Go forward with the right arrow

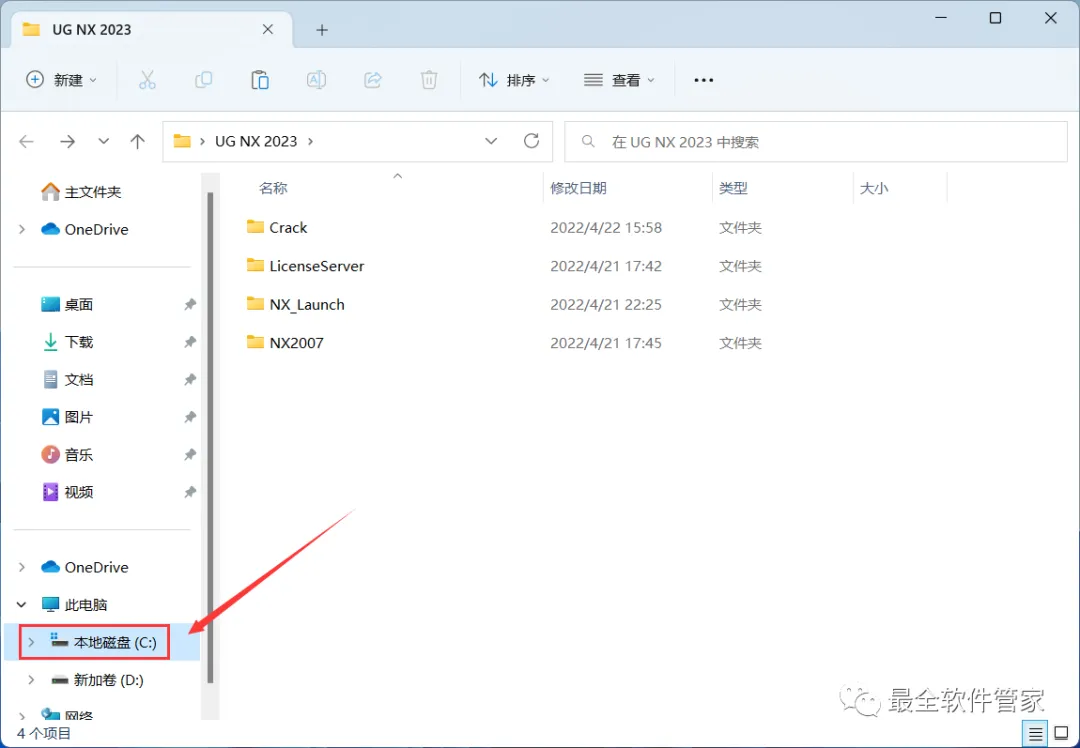(x=67, y=141)
